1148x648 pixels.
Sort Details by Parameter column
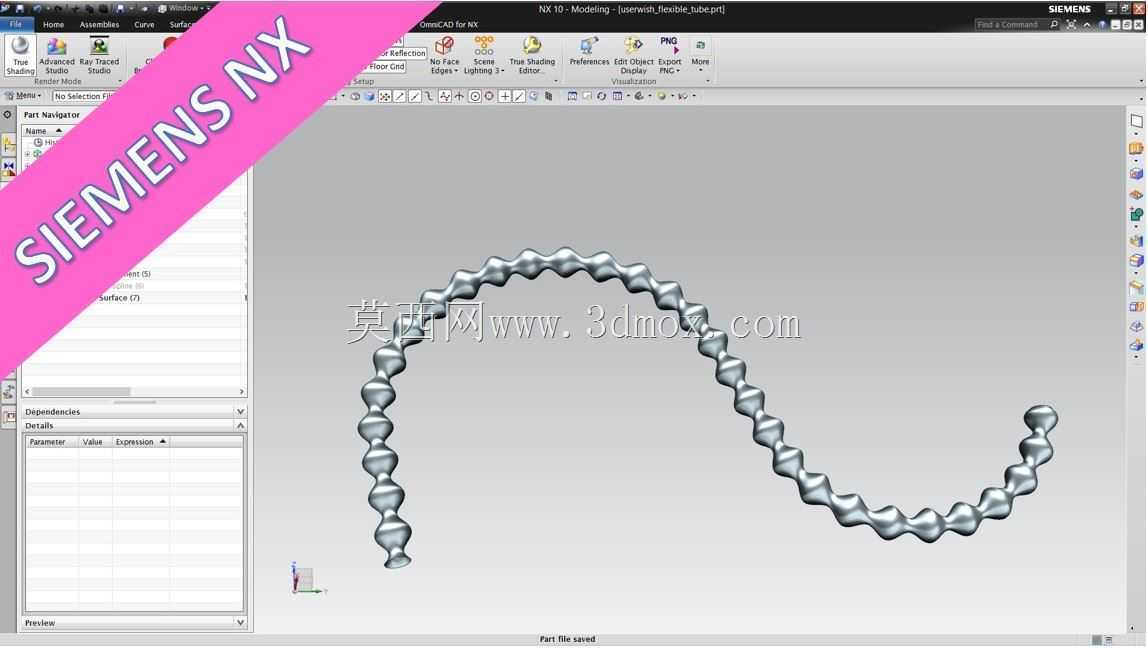pyautogui.click(x=51, y=442)
